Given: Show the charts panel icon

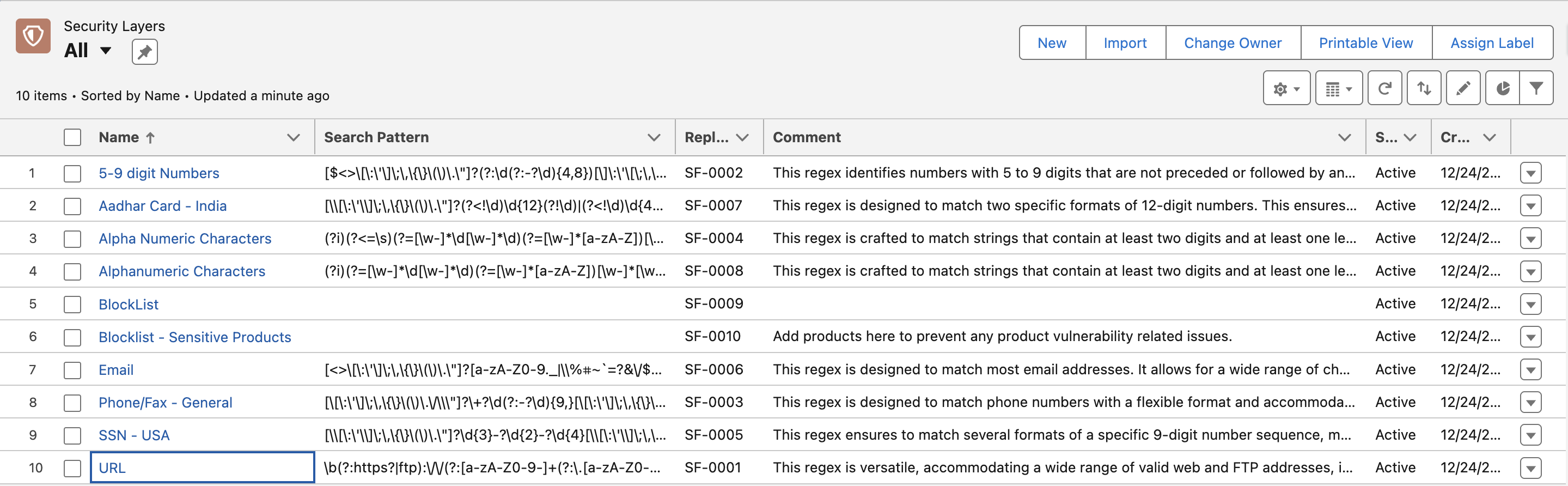Looking at the screenshot, I should (x=1502, y=89).
